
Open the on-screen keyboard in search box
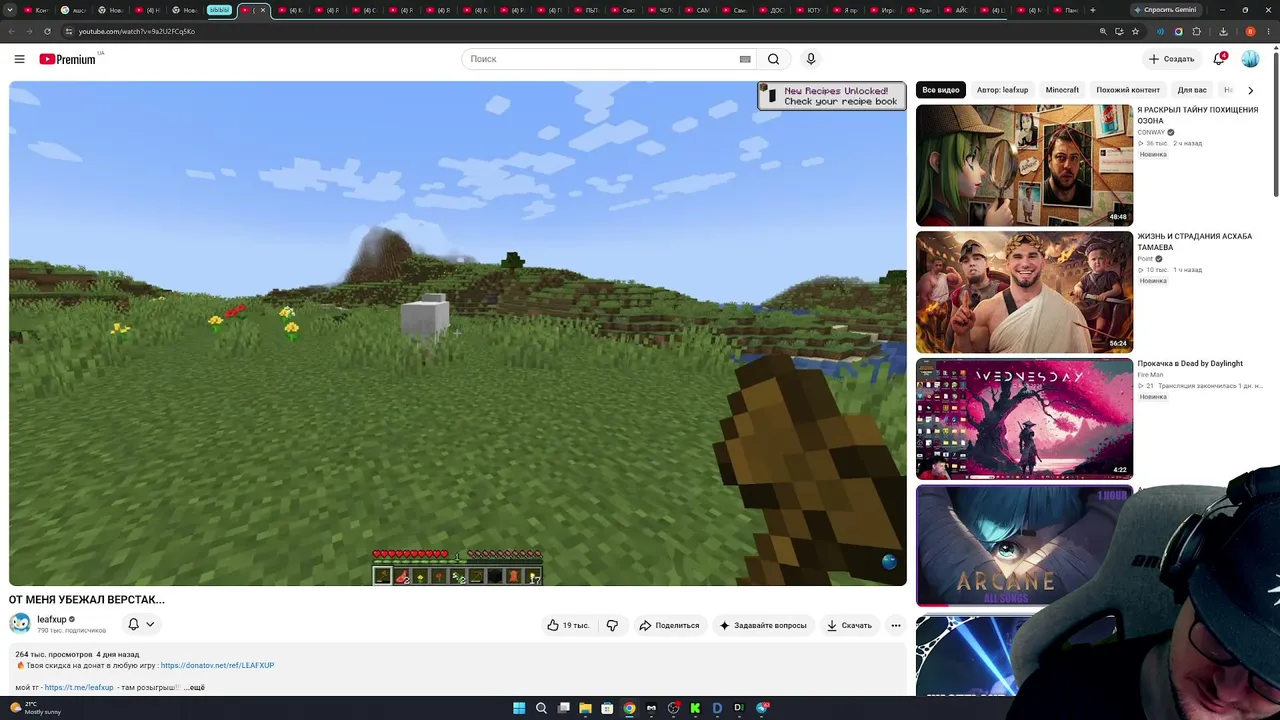(745, 59)
